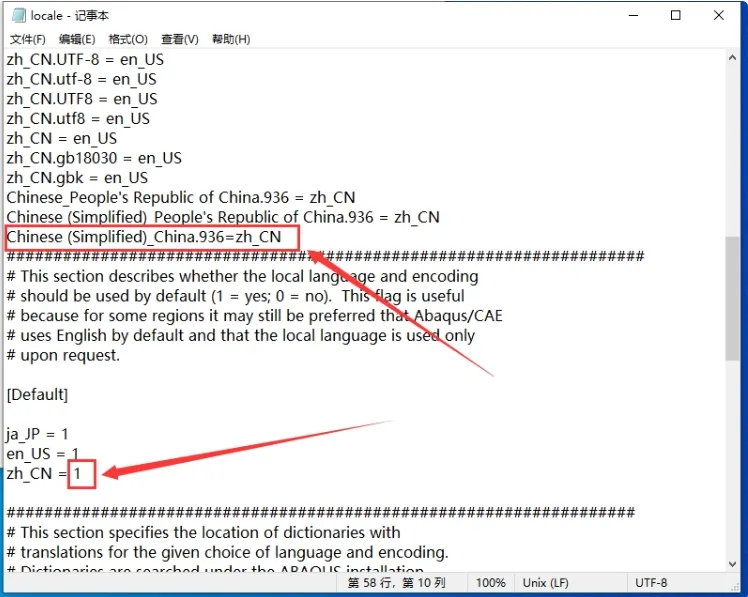Minimize the locale Notepad window
The image size is (748, 597).
[x=633, y=16]
